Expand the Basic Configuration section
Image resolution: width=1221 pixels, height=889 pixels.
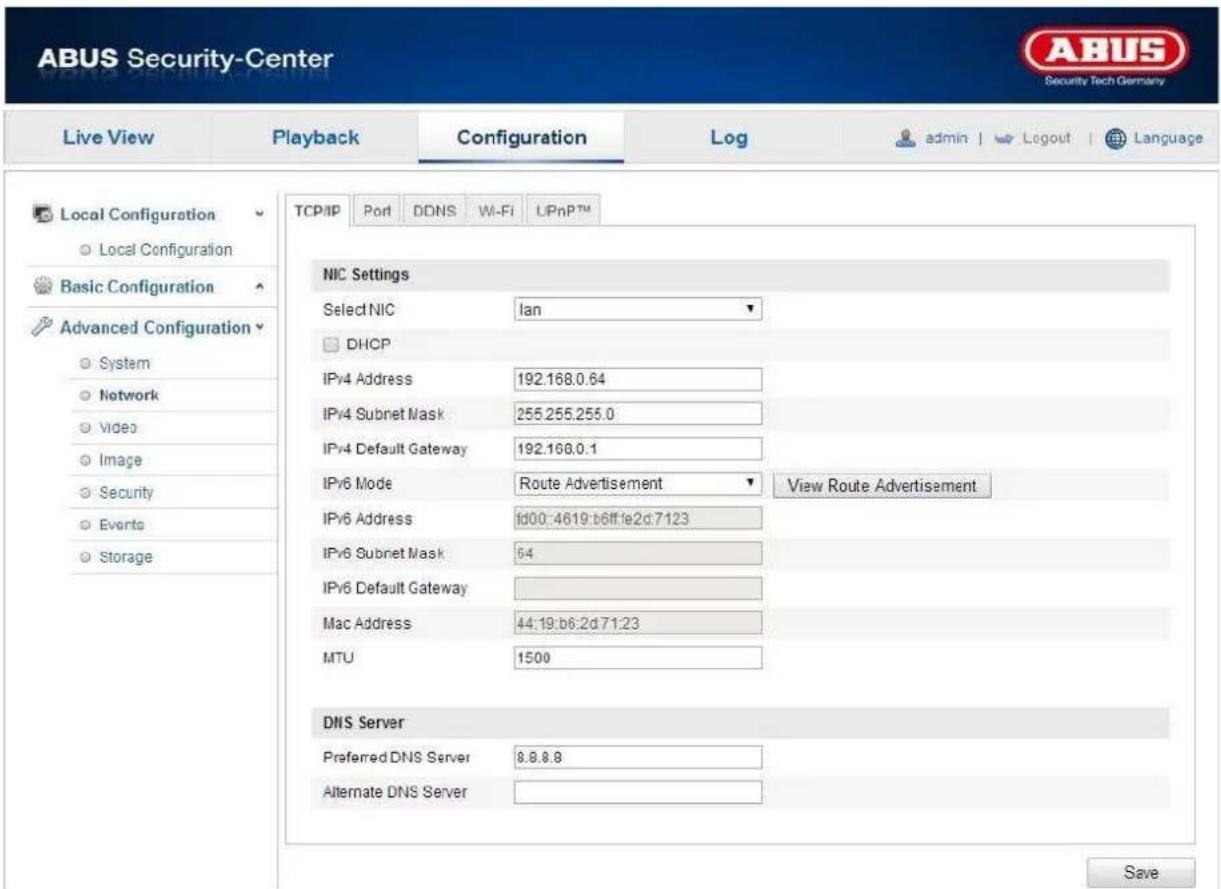260,287
